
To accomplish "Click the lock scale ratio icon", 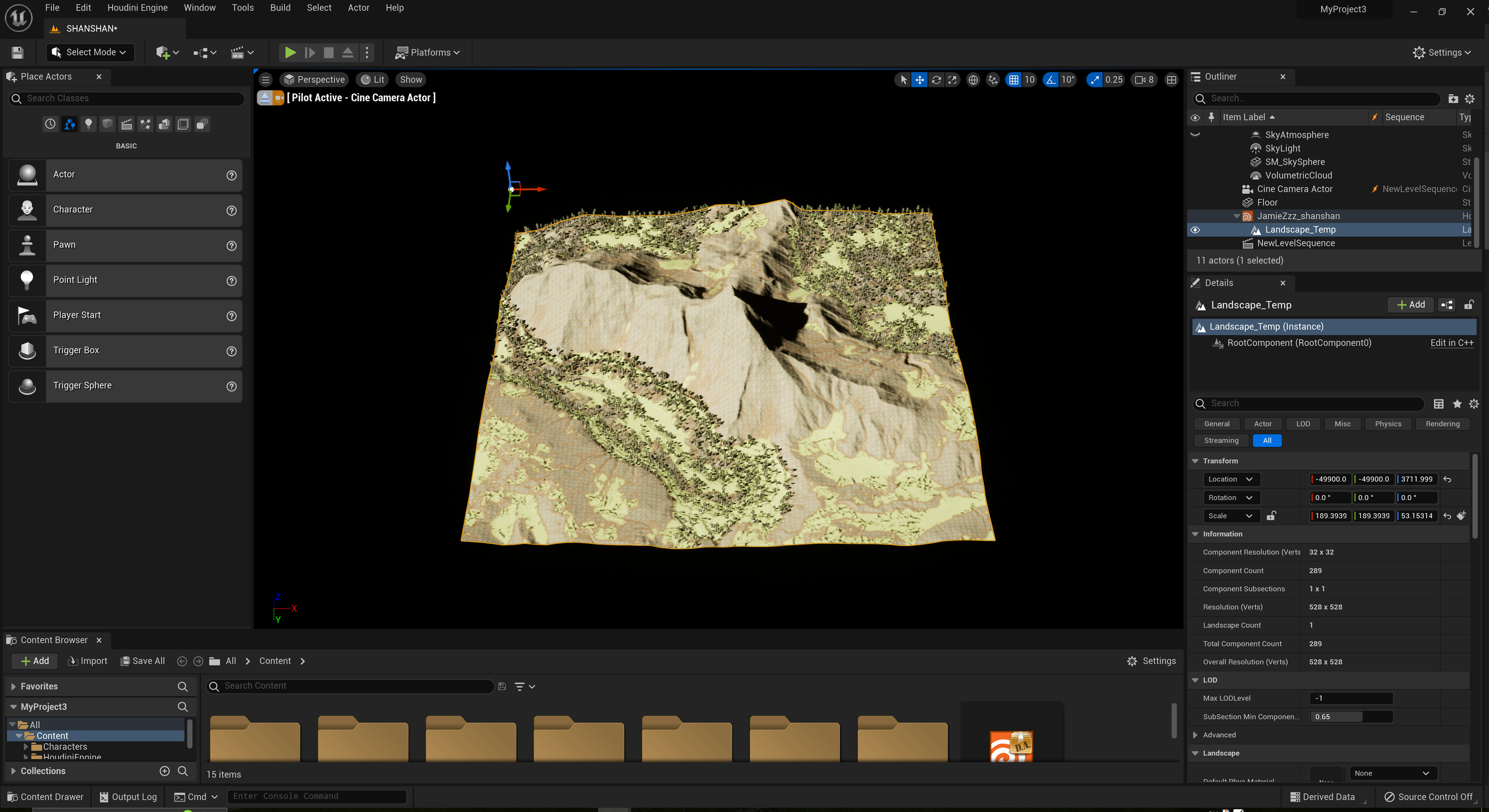I will click(x=1271, y=515).
